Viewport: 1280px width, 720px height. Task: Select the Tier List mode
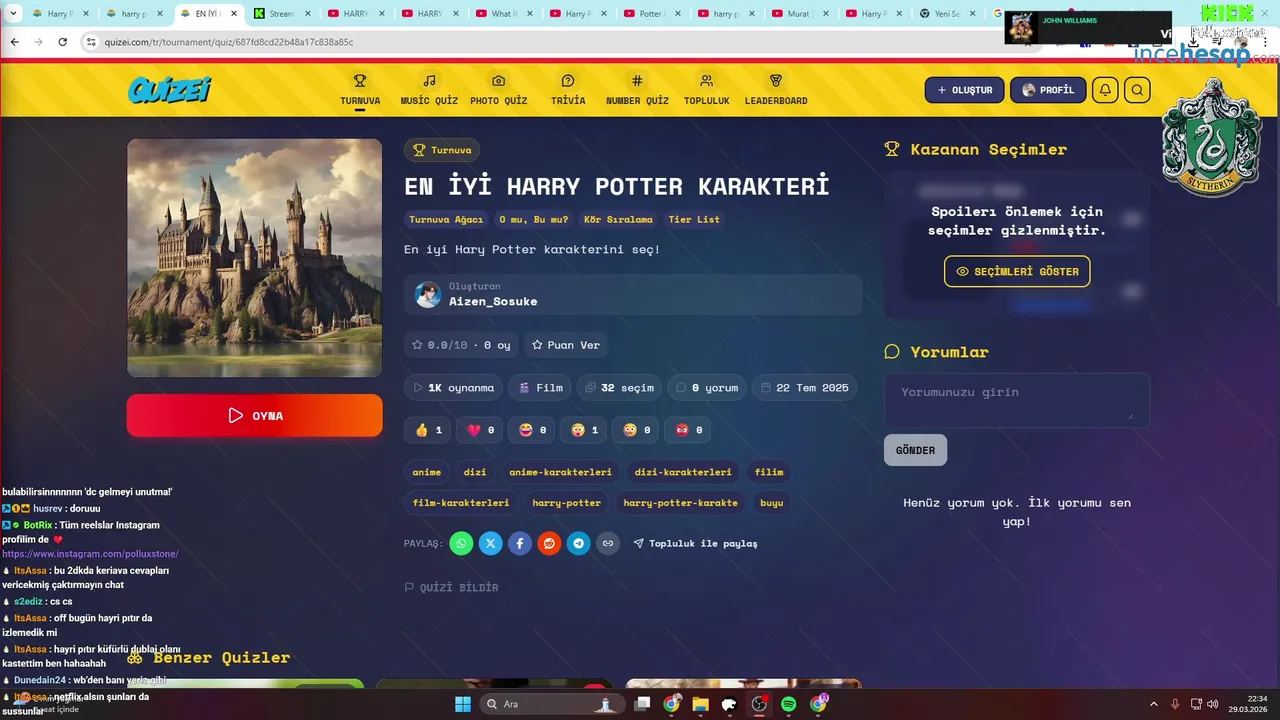694,219
